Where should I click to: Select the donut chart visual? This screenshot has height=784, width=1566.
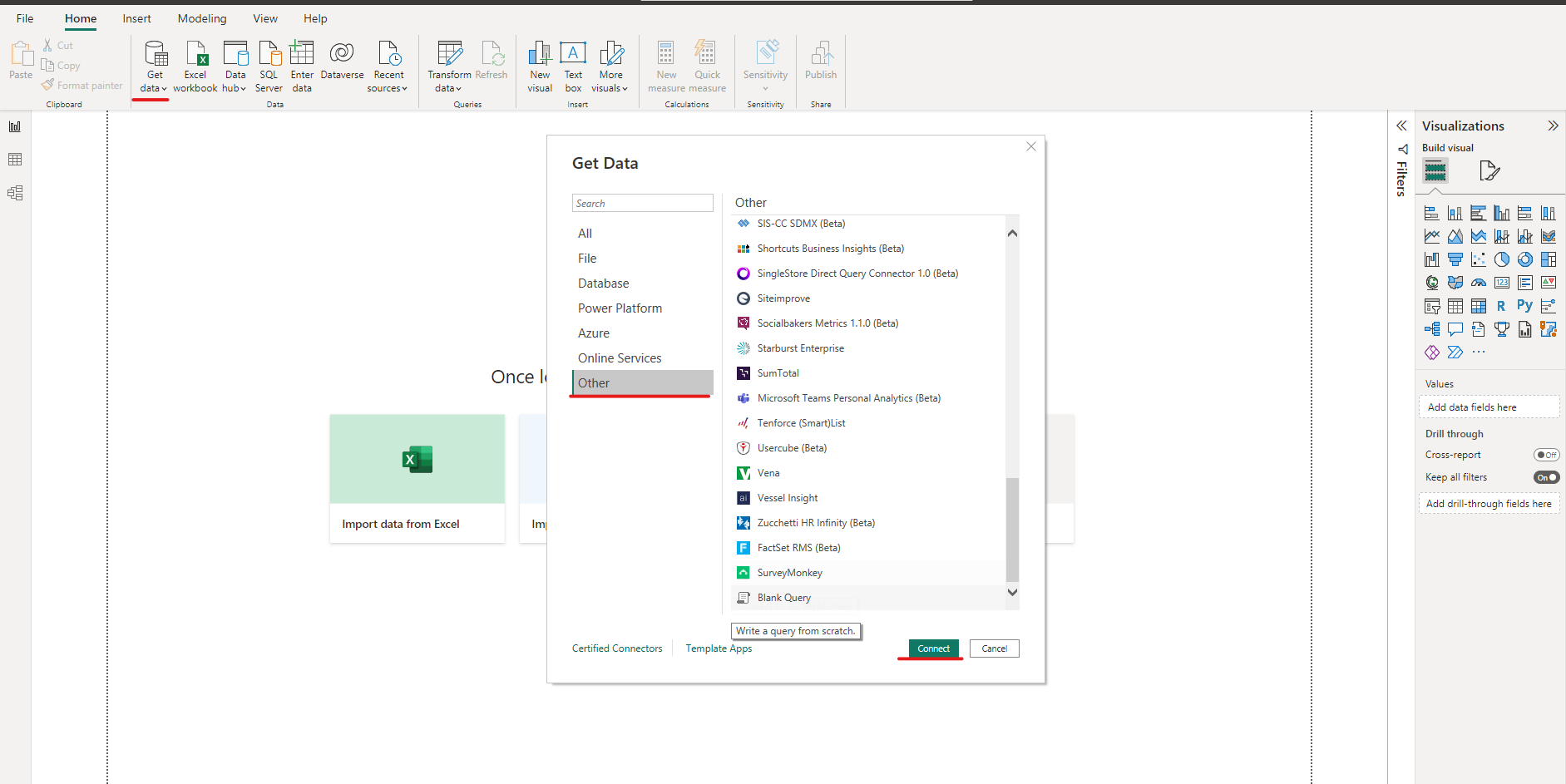point(1524,260)
